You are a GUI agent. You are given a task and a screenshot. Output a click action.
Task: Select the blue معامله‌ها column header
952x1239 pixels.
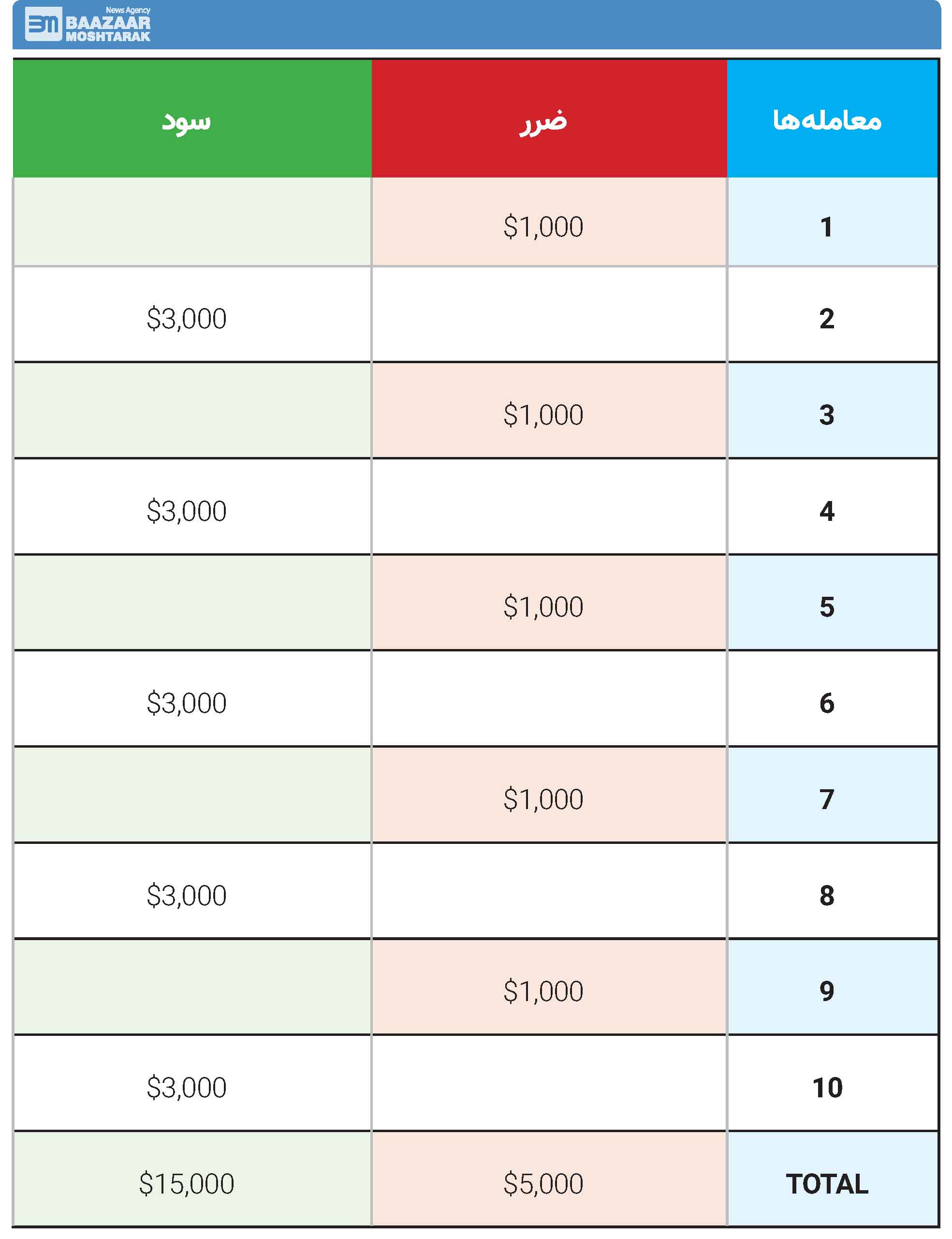pyautogui.click(x=833, y=119)
